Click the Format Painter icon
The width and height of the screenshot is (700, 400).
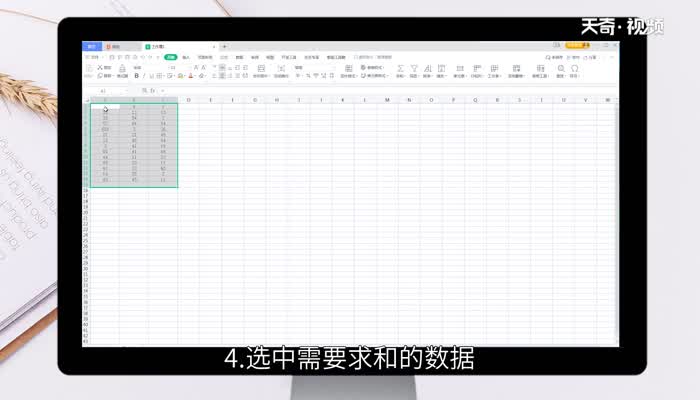pos(122,68)
